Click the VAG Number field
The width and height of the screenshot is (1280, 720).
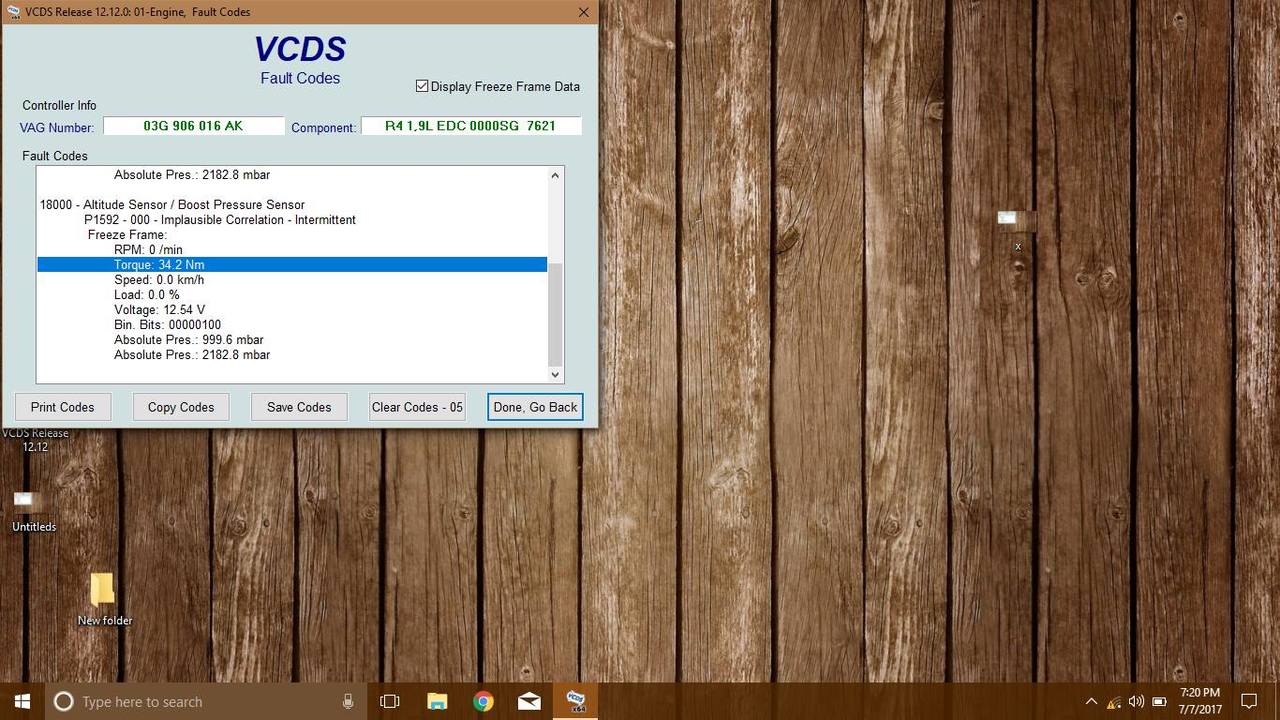(193, 126)
